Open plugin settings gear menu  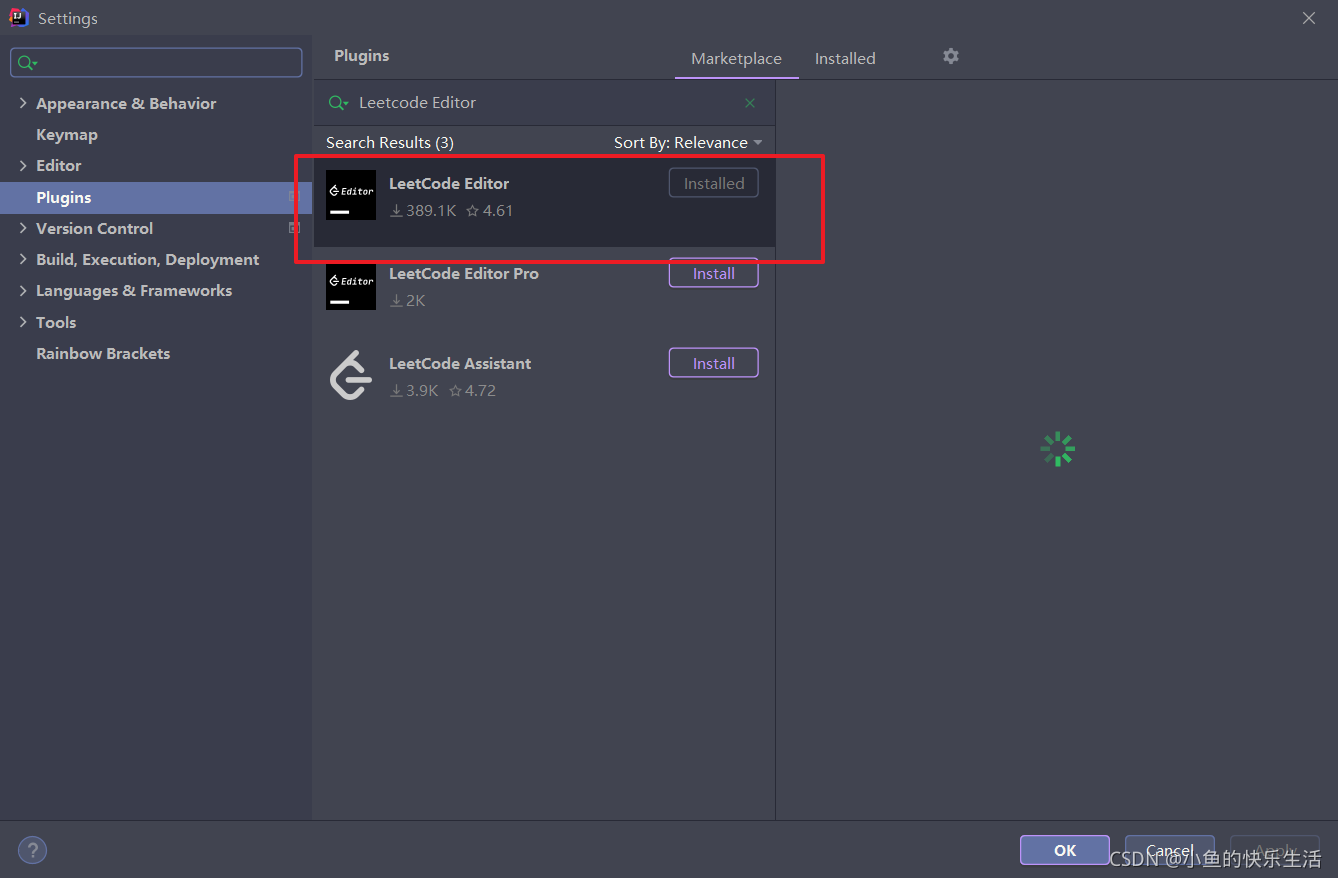(950, 56)
